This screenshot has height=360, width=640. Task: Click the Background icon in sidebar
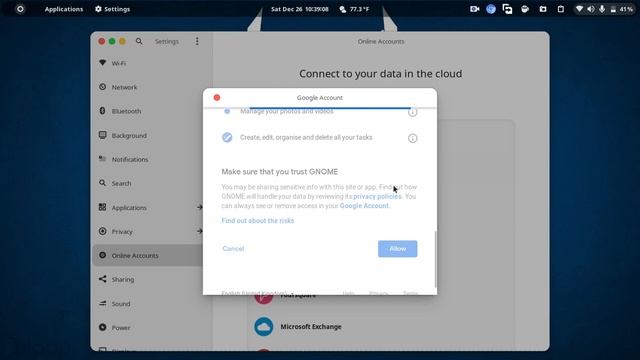pyautogui.click(x=102, y=135)
